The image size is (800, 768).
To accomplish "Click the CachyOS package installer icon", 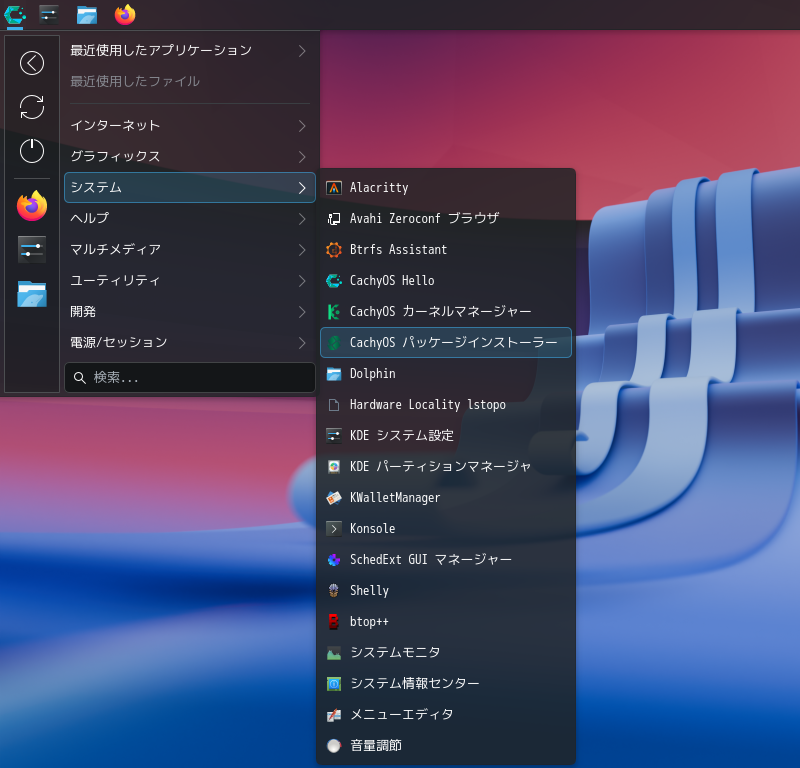I will (x=334, y=343).
